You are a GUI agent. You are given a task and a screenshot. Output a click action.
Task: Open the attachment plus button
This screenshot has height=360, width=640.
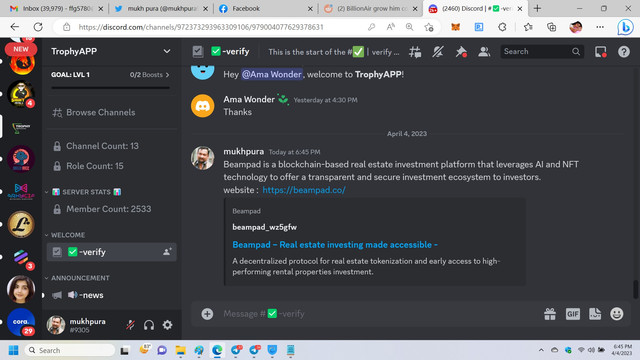tap(207, 314)
